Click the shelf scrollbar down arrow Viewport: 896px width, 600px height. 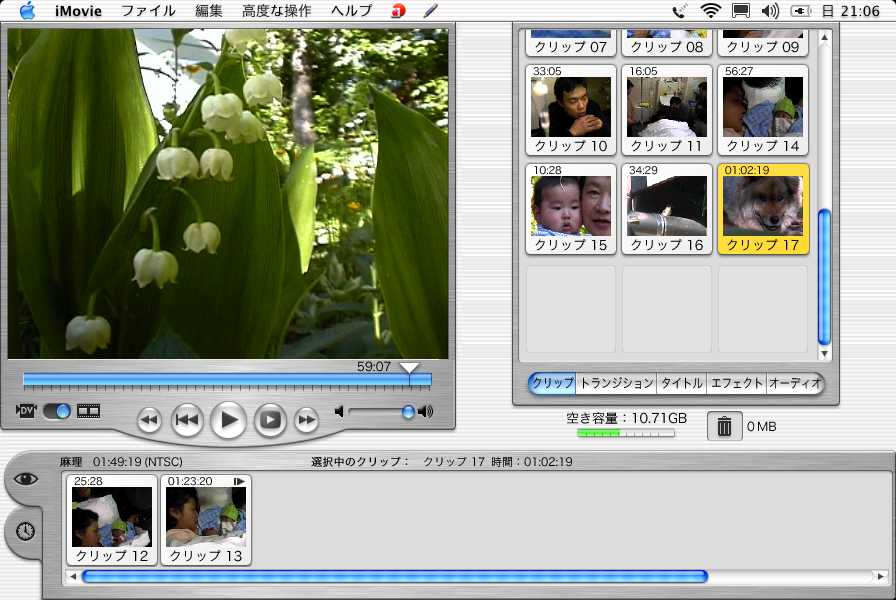pyautogui.click(x=825, y=354)
